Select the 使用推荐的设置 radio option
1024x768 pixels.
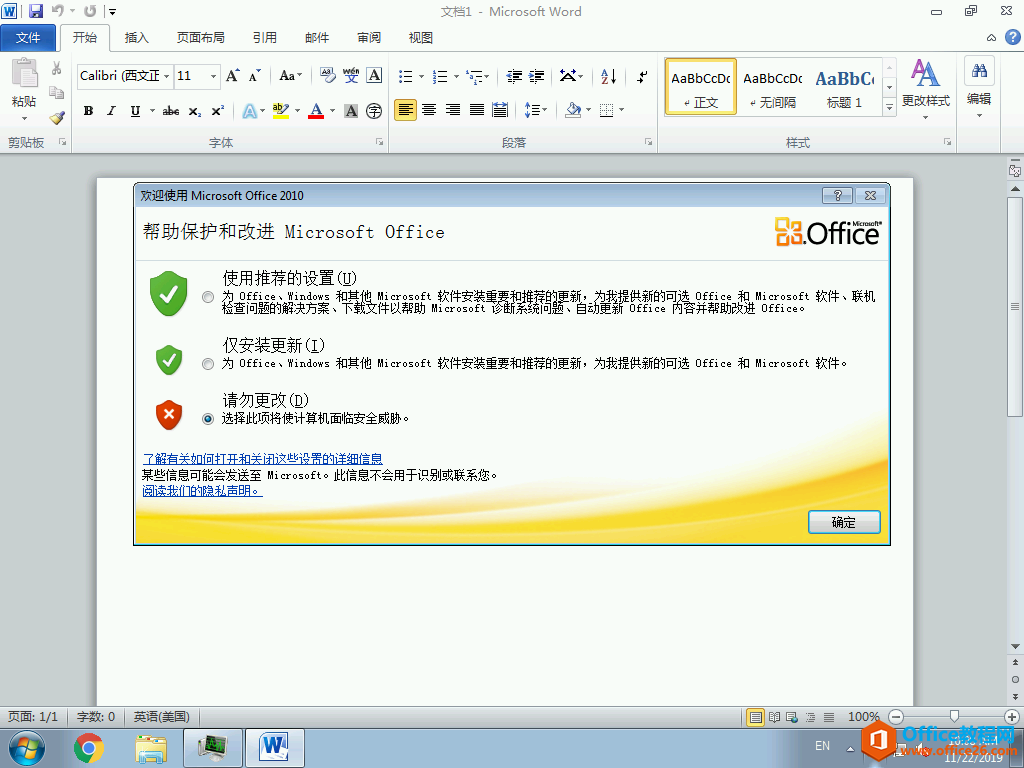click(208, 297)
